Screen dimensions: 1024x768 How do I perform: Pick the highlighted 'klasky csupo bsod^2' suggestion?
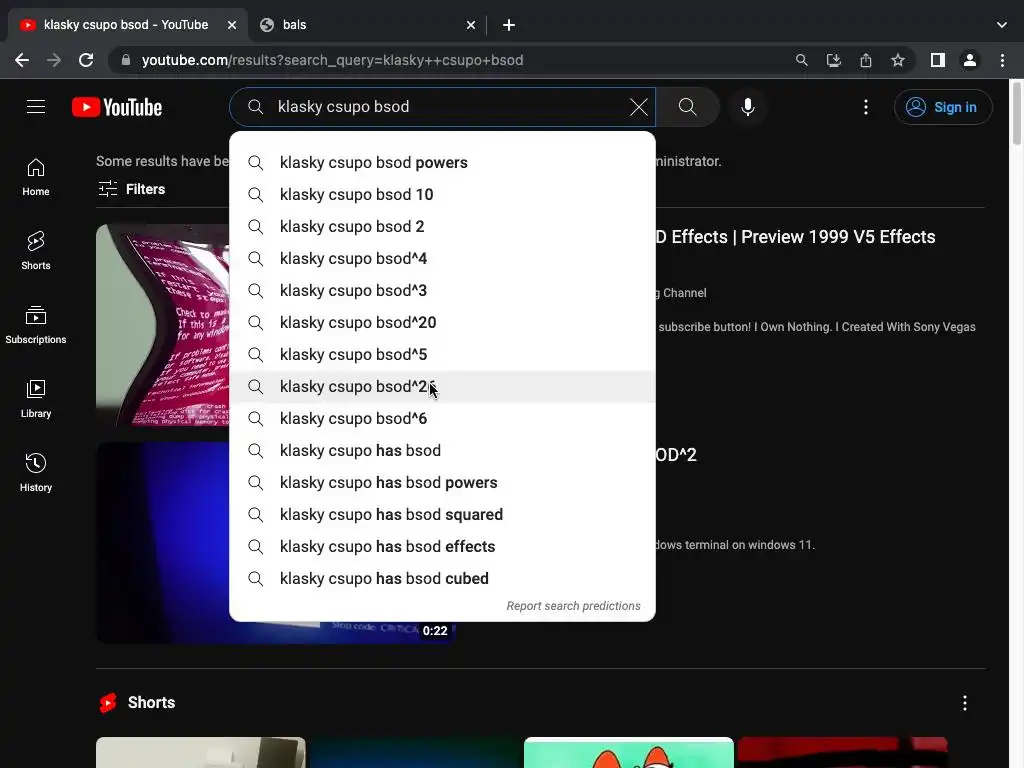(442, 387)
